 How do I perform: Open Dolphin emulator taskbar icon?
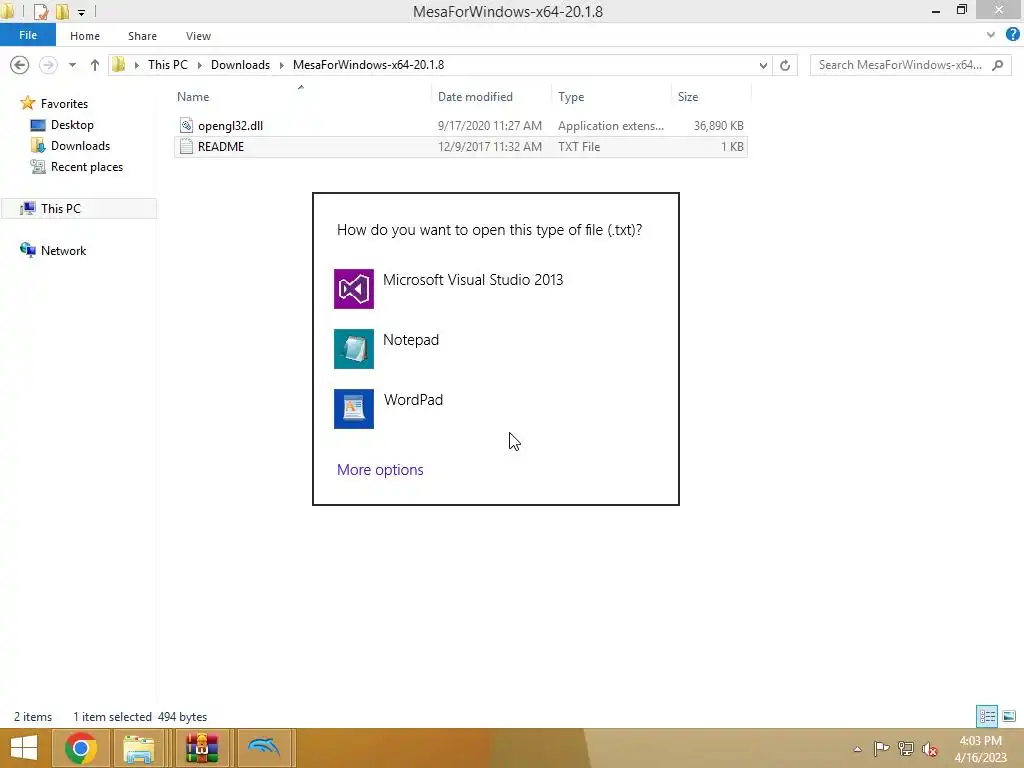(264, 748)
